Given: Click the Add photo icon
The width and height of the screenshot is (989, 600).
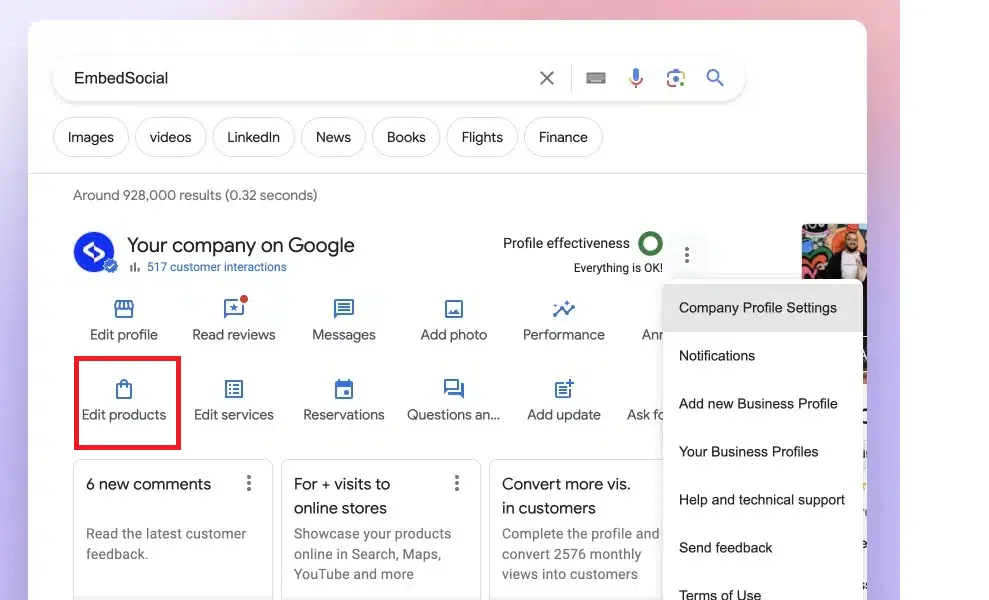Looking at the screenshot, I should [x=454, y=309].
